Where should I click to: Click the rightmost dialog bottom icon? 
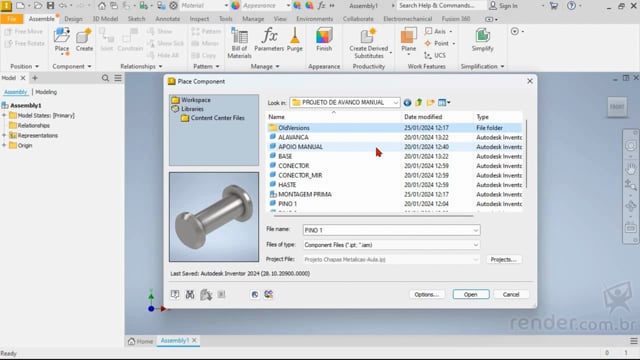pyautogui.click(x=269, y=294)
